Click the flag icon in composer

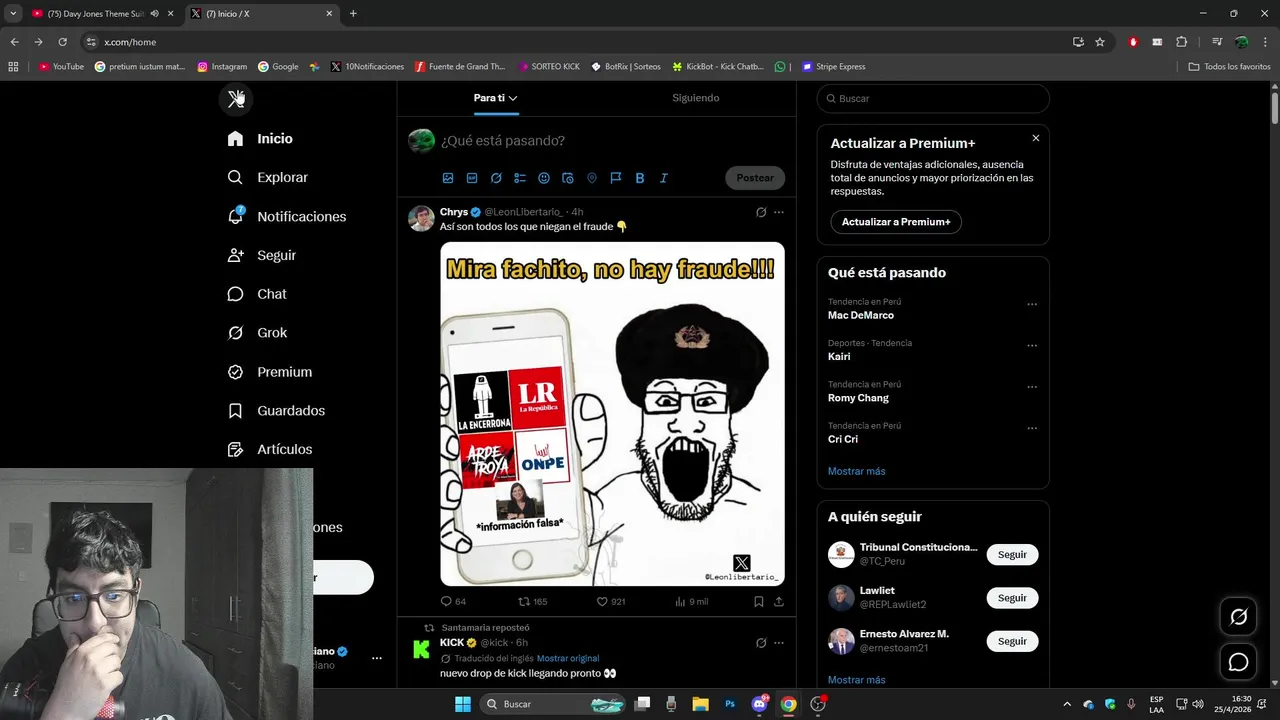click(616, 178)
